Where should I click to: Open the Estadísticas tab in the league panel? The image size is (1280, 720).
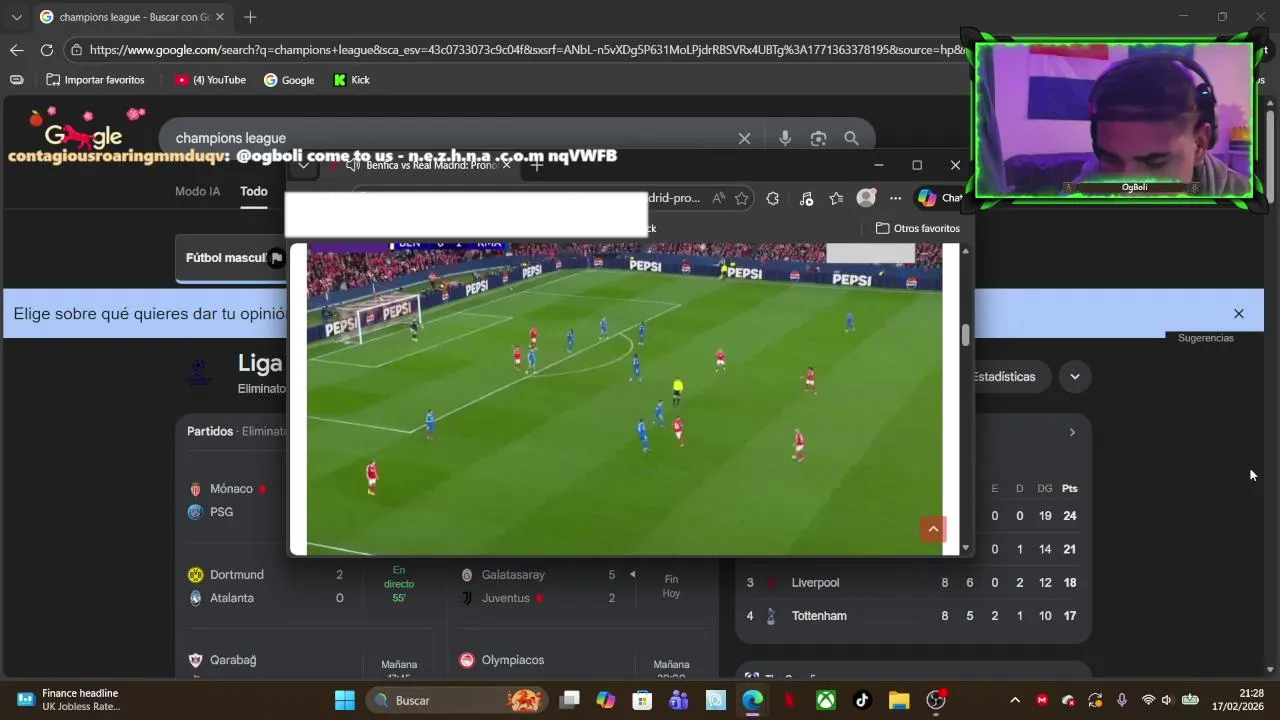click(1004, 377)
